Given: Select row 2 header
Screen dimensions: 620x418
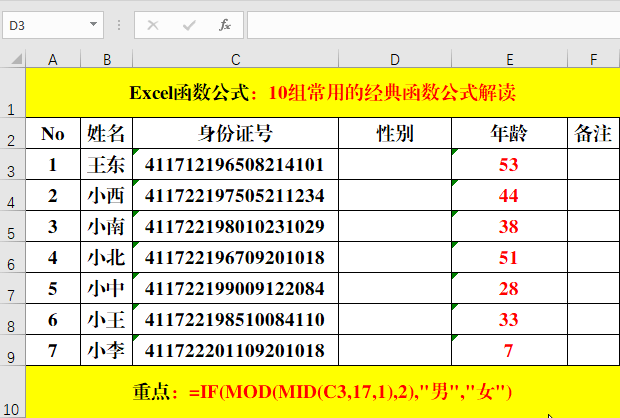Looking at the screenshot, I should pyautogui.click(x=13, y=133).
